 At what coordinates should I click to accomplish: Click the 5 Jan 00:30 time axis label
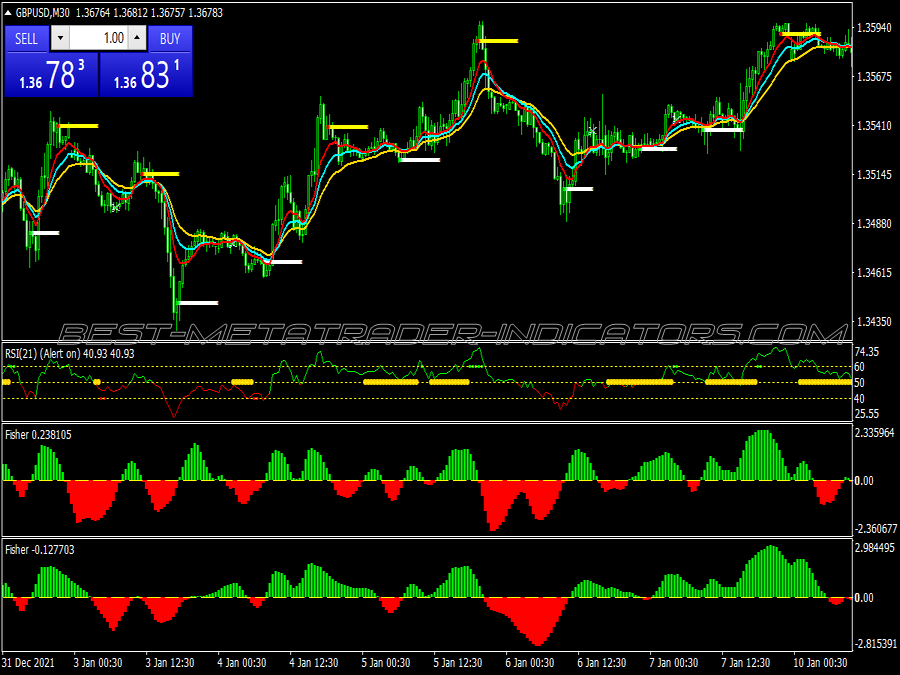[386, 662]
